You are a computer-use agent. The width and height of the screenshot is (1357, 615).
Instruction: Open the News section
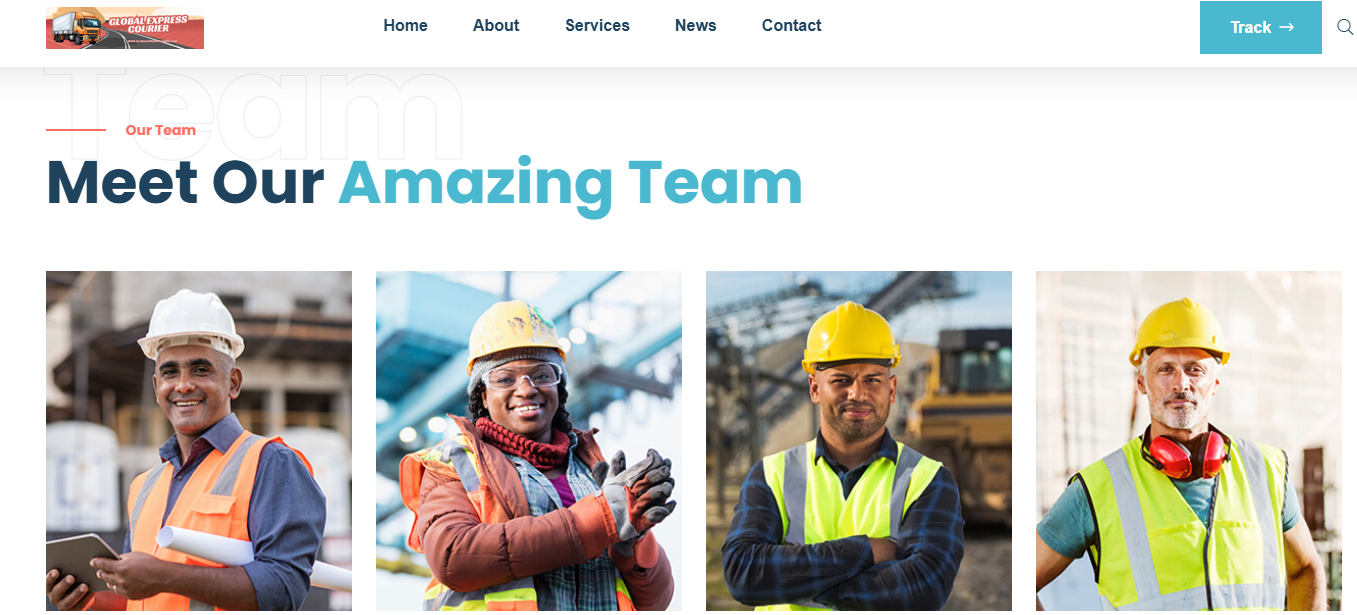pos(695,26)
